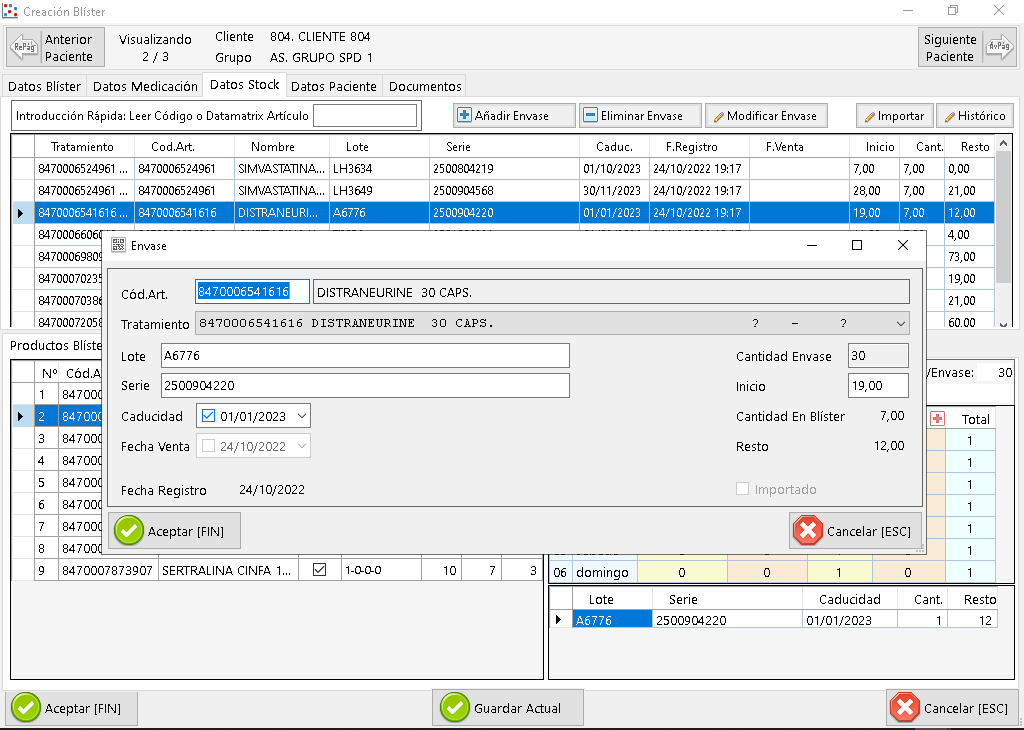This screenshot has height=730, width=1024.
Task: Click the pencil icon on Modificar Envase
Action: click(x=718, y=117)
